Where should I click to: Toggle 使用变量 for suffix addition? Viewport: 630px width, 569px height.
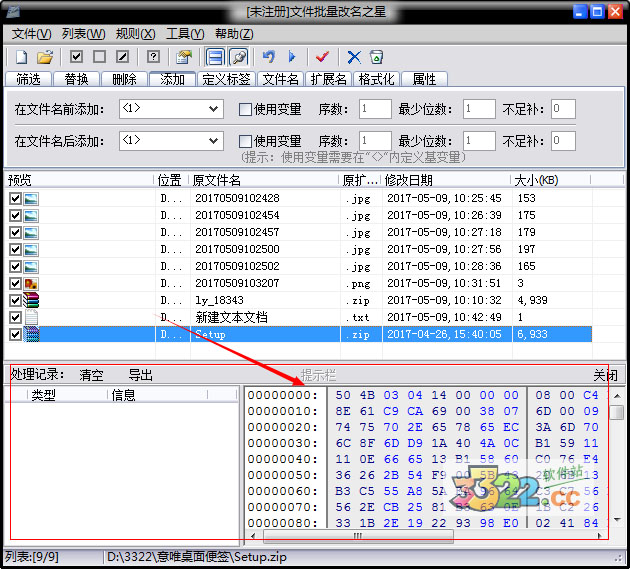pos(245,141)
